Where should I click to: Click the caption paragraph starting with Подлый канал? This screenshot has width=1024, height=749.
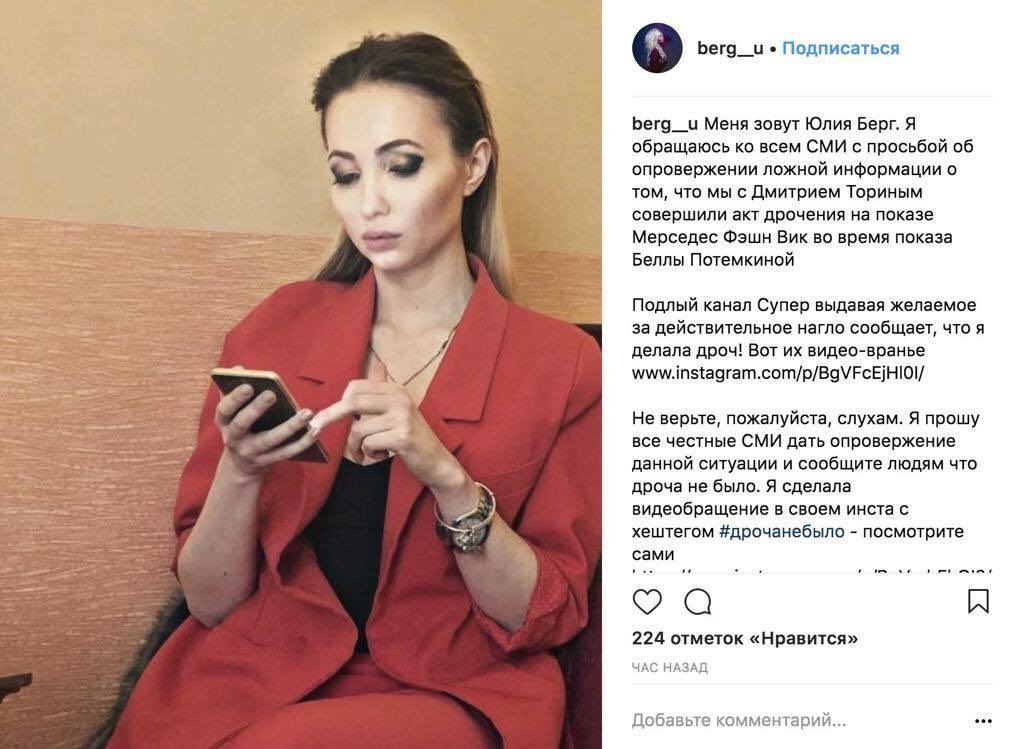click(x=808, y=339)
